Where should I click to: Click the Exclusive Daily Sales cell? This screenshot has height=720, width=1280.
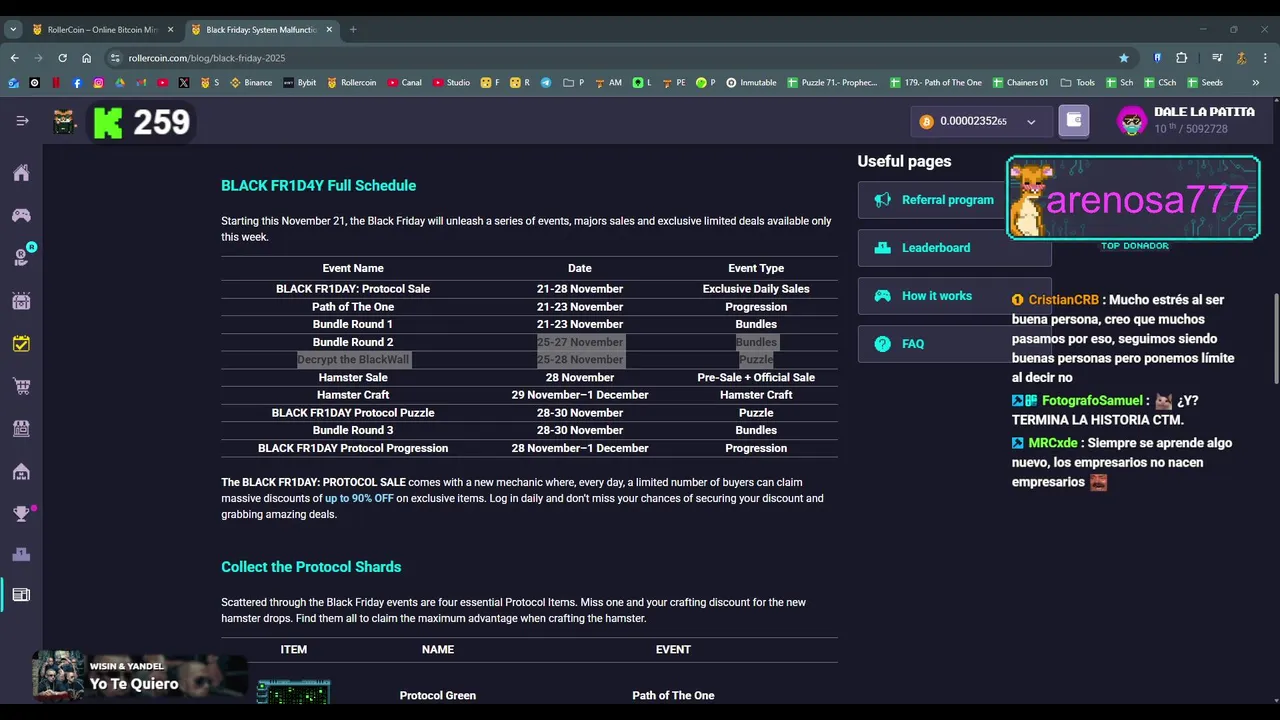[x=756, y=289]
